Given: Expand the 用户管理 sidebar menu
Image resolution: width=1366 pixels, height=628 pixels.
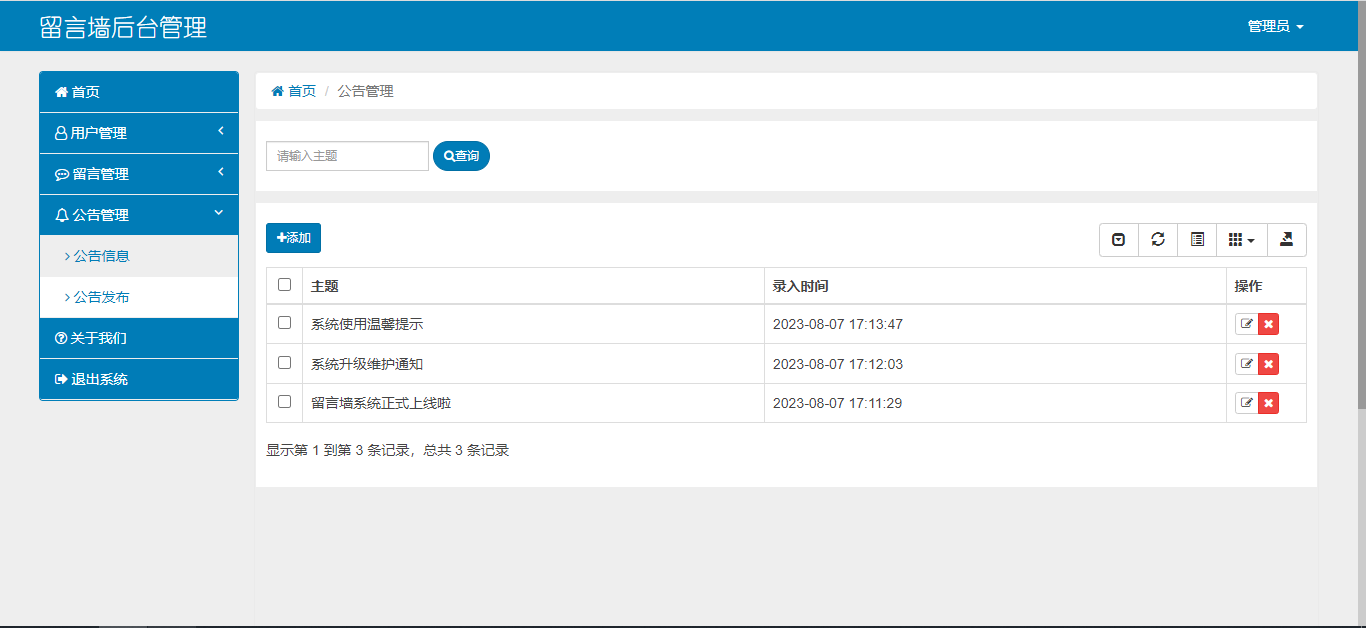Looking at the screenshot, I should [139, 133].
